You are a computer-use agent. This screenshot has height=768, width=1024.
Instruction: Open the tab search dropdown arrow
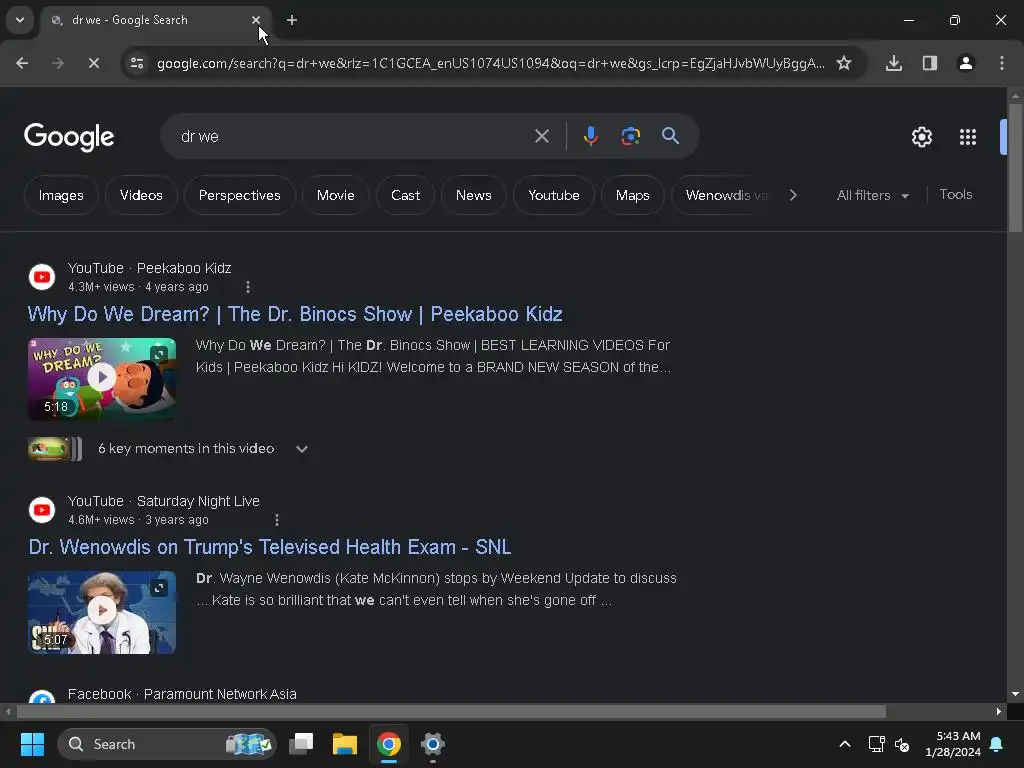[20, 20]
